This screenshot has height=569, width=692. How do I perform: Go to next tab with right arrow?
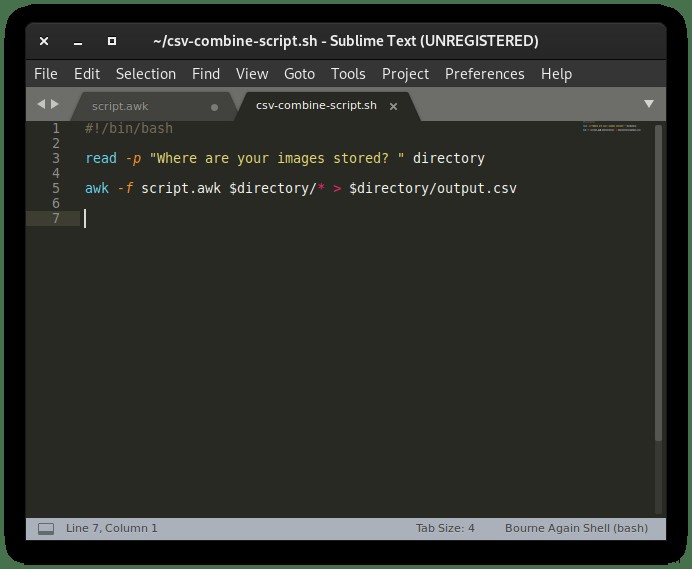(55, 104)
